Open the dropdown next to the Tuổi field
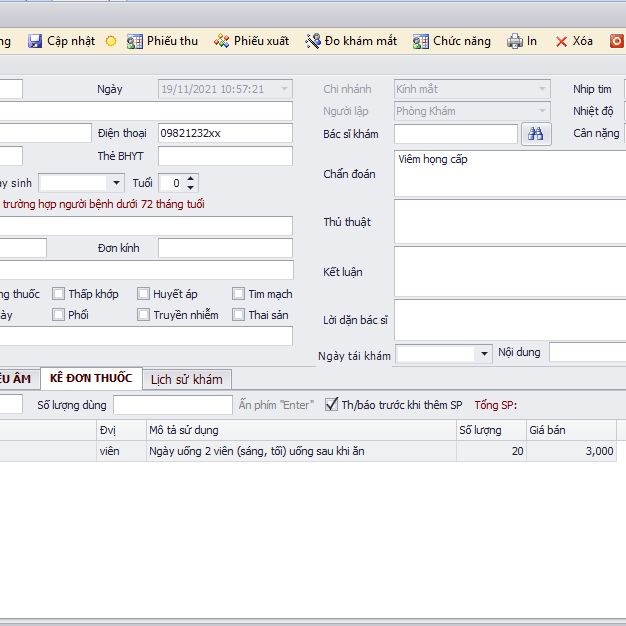 coord(117,183)
